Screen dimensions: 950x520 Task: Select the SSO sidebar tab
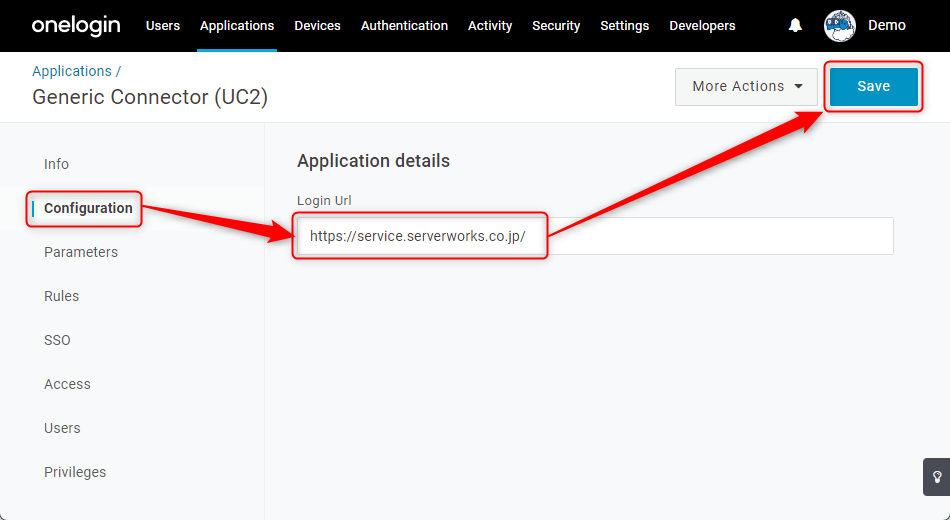(58, 340)
